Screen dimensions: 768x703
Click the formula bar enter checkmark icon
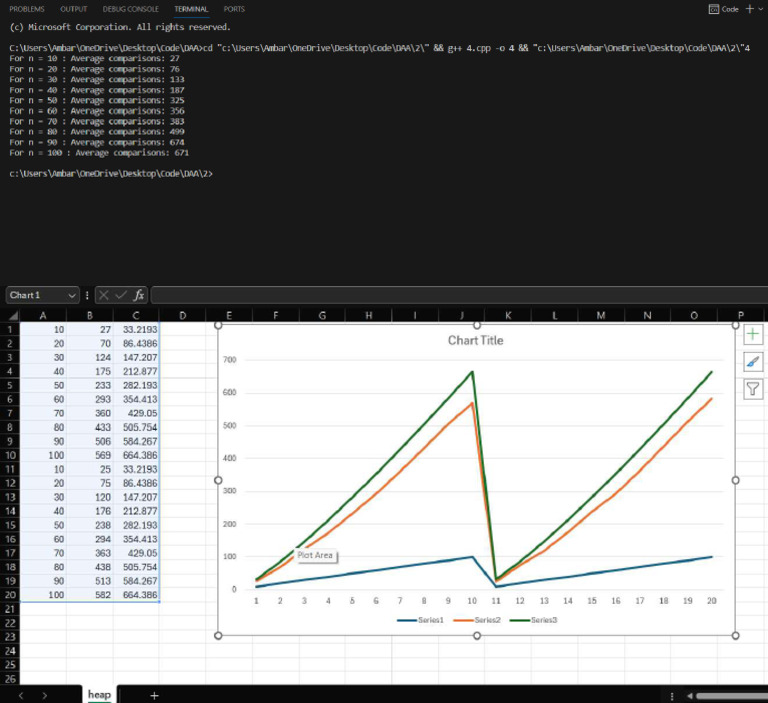(x=121, y=295)
